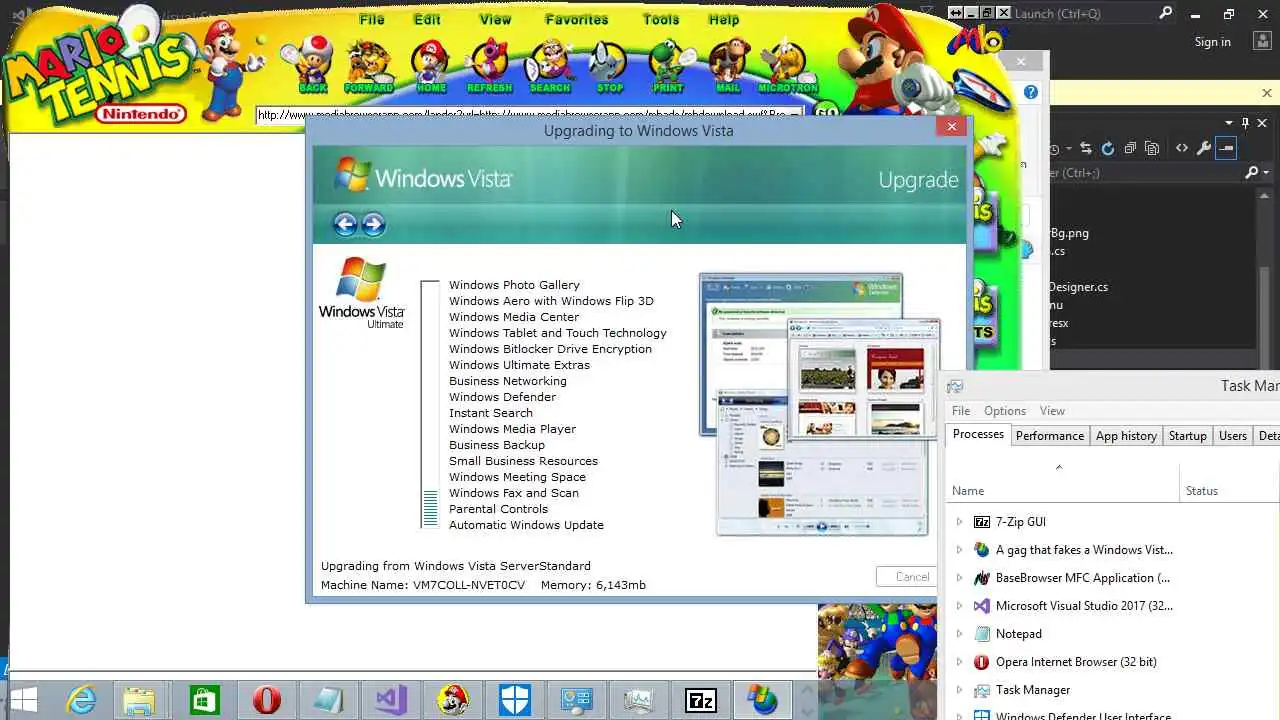
Task: Dismiss the yellow Visual Studio info bar
Action: pos(1266,93)
